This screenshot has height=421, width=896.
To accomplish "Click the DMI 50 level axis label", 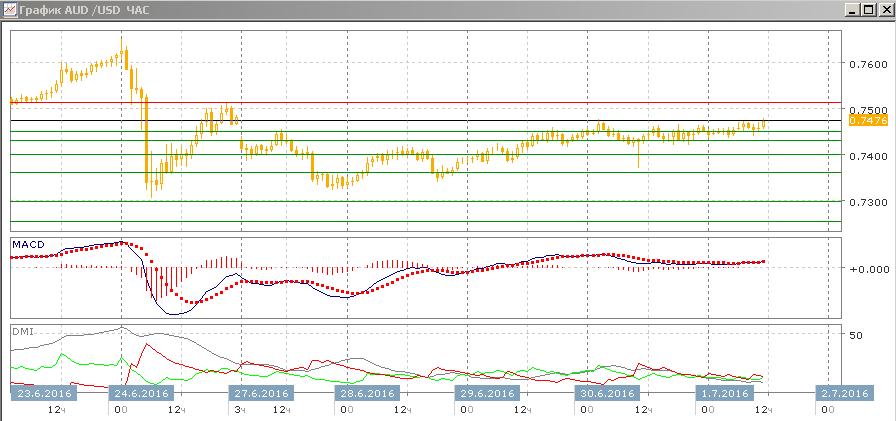I will 855,335.
